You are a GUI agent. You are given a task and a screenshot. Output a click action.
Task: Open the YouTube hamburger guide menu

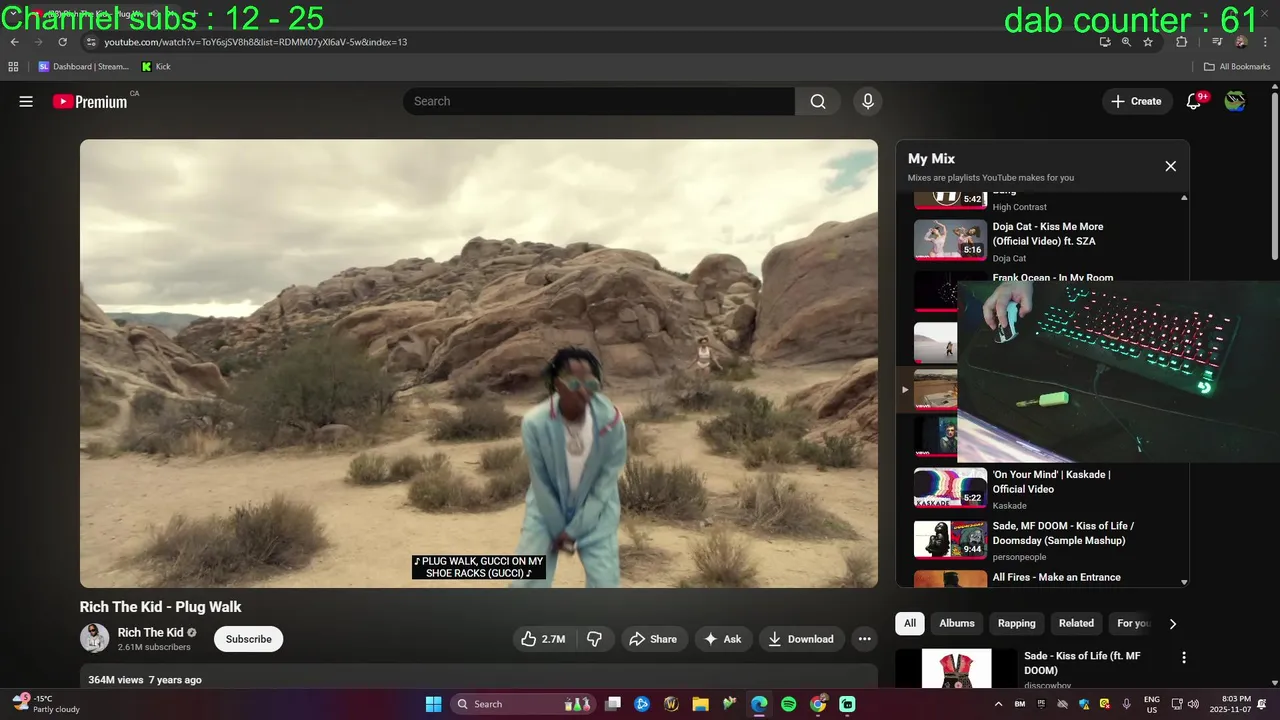click(26, 101)
